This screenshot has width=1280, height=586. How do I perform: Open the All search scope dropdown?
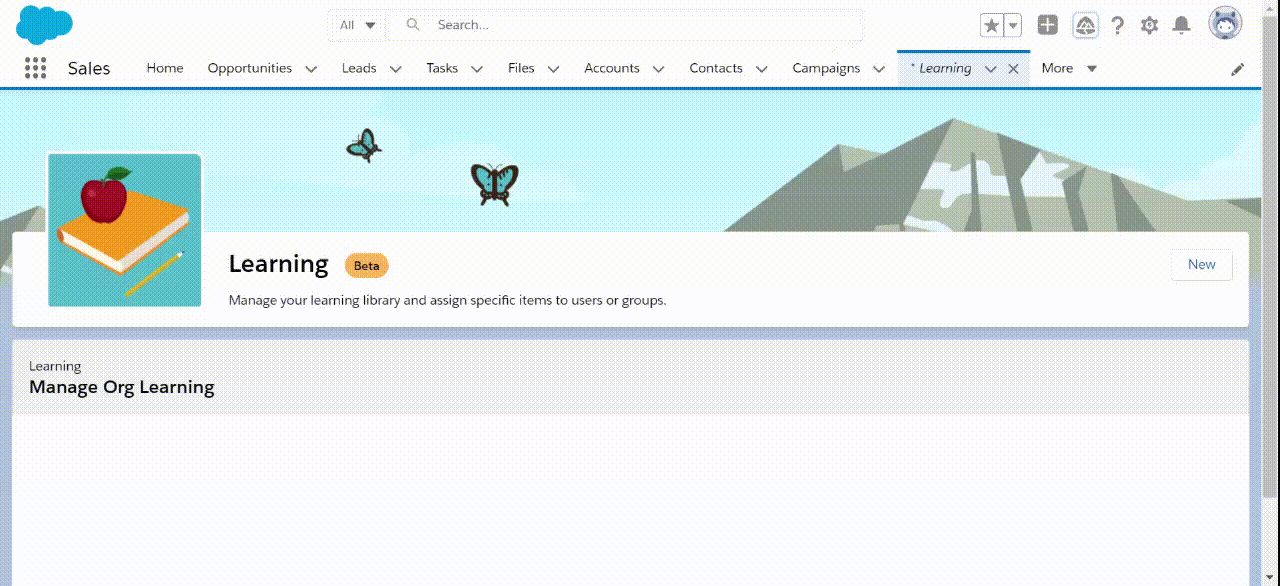tap(357, 25)
